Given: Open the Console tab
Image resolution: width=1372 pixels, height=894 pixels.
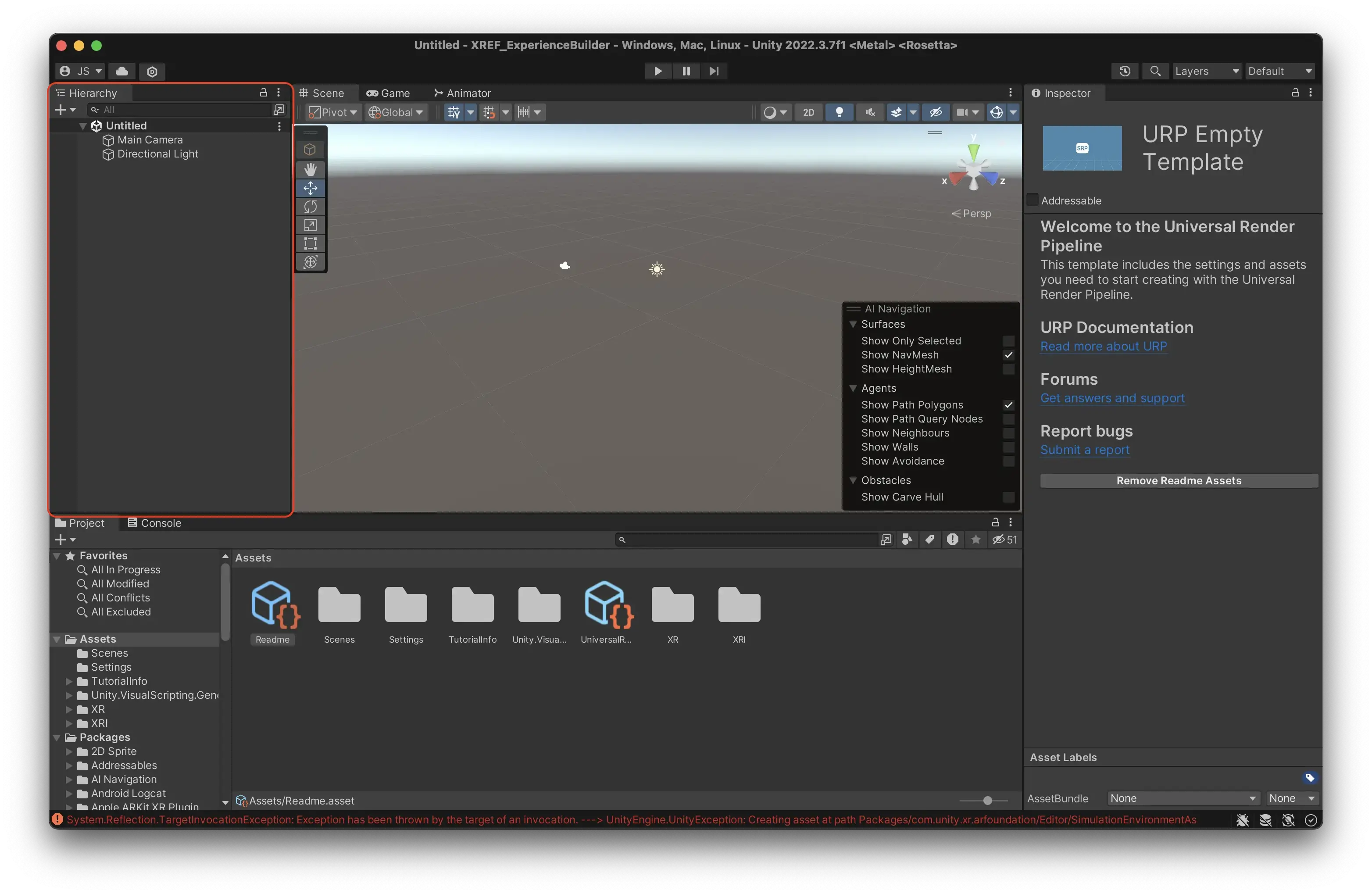Looking at the screenshot, I should pos(154,523).
